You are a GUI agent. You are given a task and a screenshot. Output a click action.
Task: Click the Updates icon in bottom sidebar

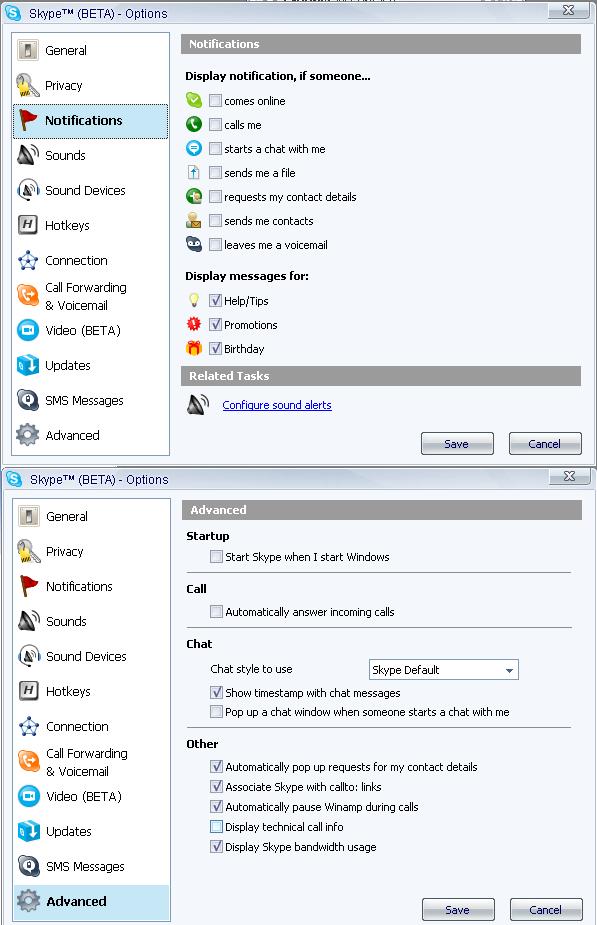coord(28,831)
